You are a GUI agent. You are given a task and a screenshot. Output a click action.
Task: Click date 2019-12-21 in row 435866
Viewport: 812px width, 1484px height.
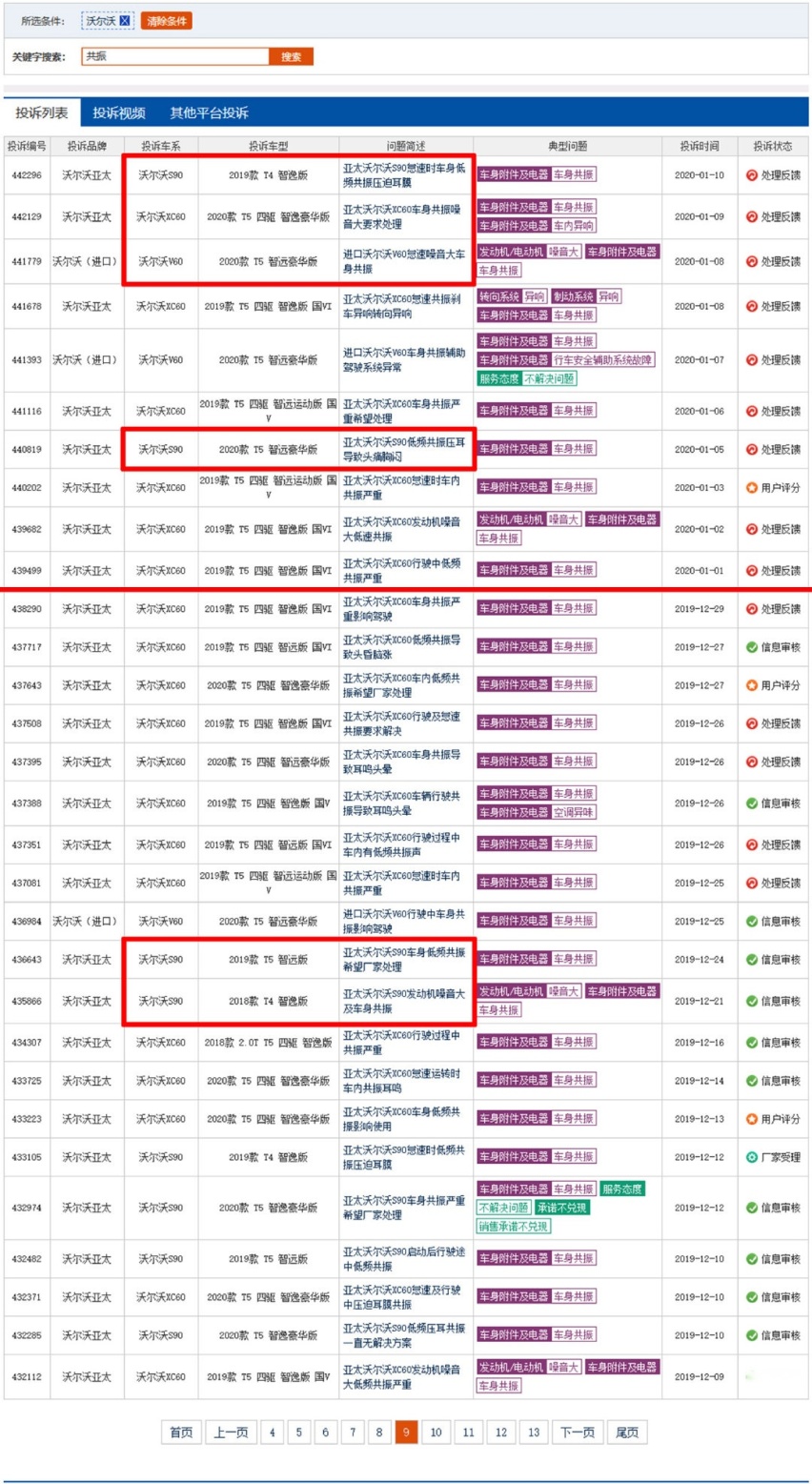[x=700, y=1001]
